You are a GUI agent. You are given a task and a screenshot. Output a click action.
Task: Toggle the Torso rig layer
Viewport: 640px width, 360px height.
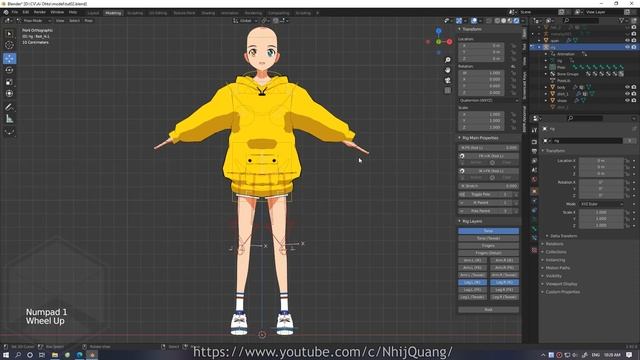(x=488, y=231)
